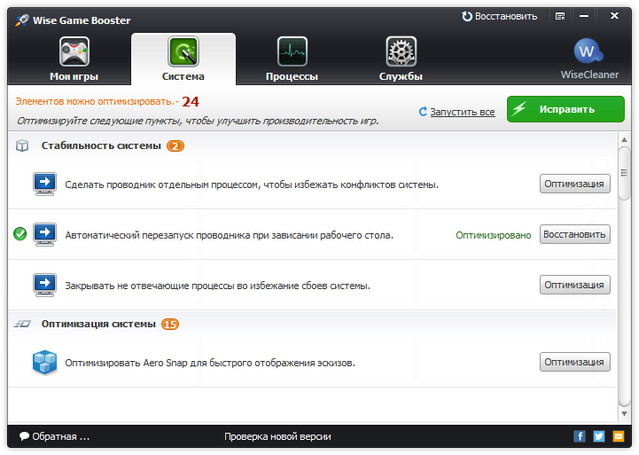Click the Aero Snap cube icon
This screenshot has height=455, width=639.
click(x=45, y=361)
